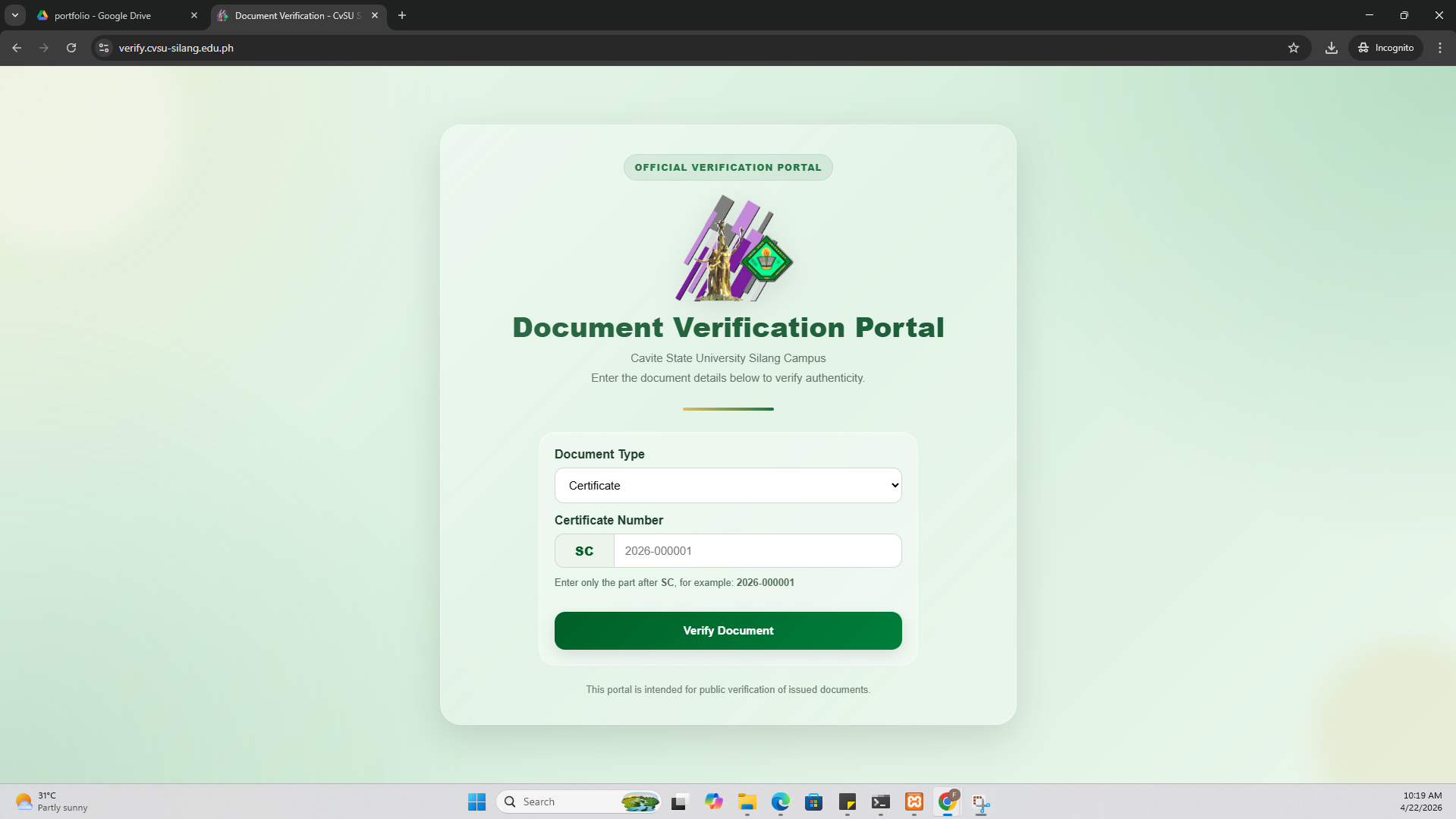Open Microsoft Store from the taskbar

pyautogui.click(x=814, y=802)
